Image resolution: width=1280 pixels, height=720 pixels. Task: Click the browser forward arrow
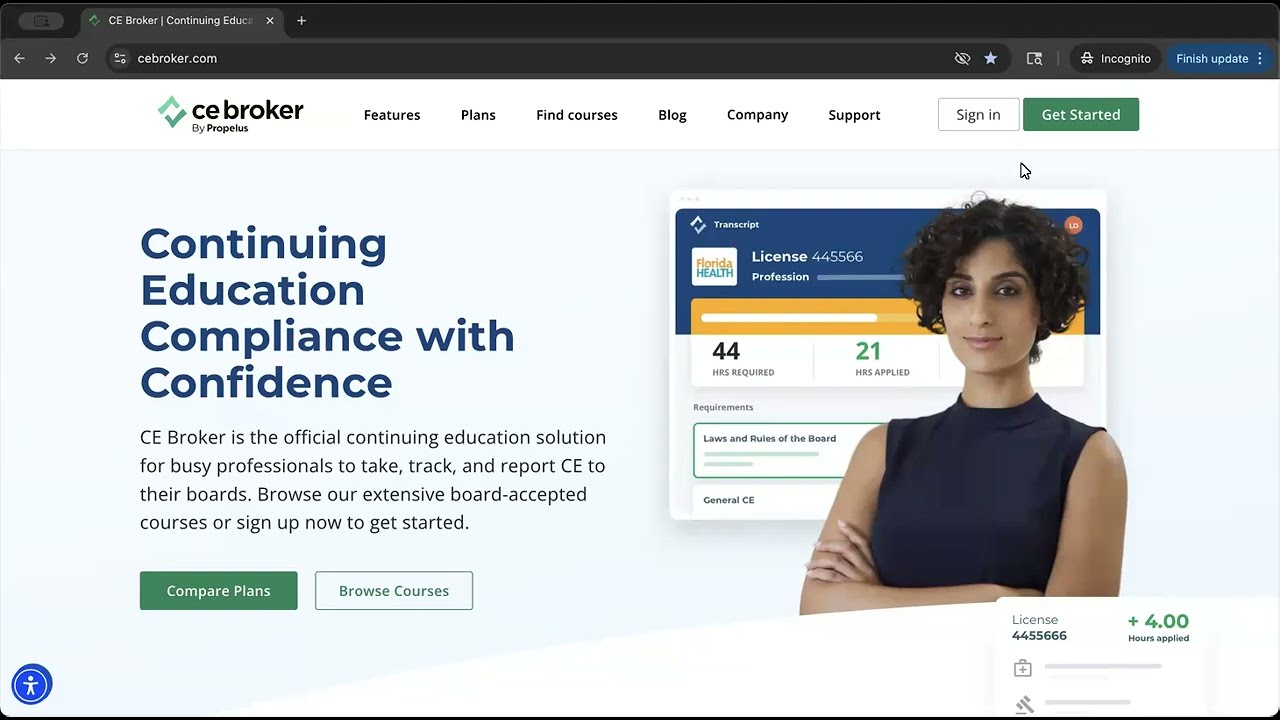coord(50,58)
